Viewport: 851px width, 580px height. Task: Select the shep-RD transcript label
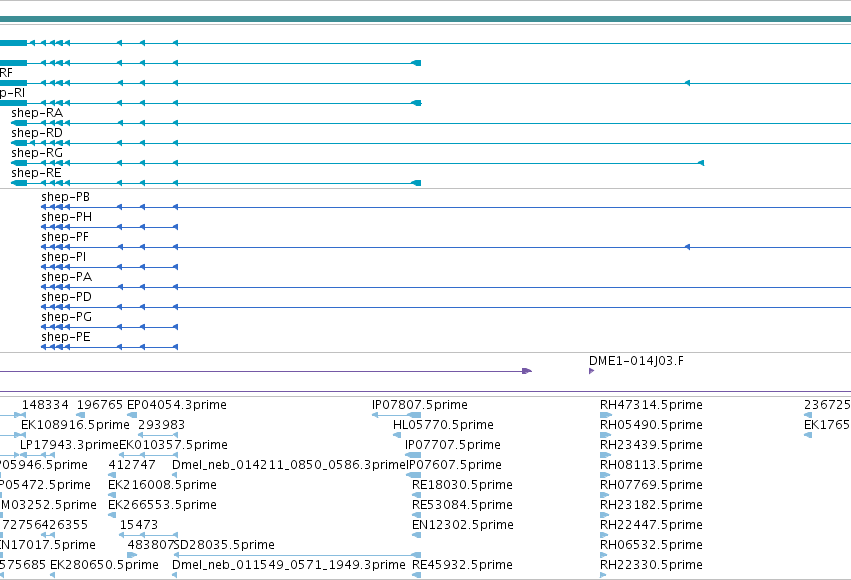pos(37,133)
